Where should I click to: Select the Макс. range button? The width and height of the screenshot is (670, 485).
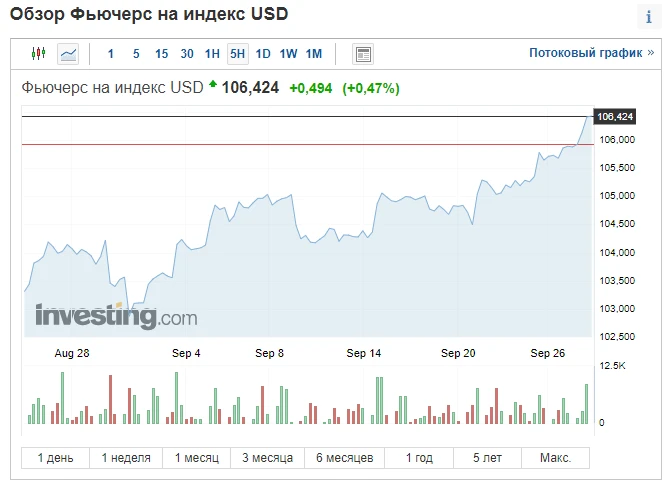(555, 458)
